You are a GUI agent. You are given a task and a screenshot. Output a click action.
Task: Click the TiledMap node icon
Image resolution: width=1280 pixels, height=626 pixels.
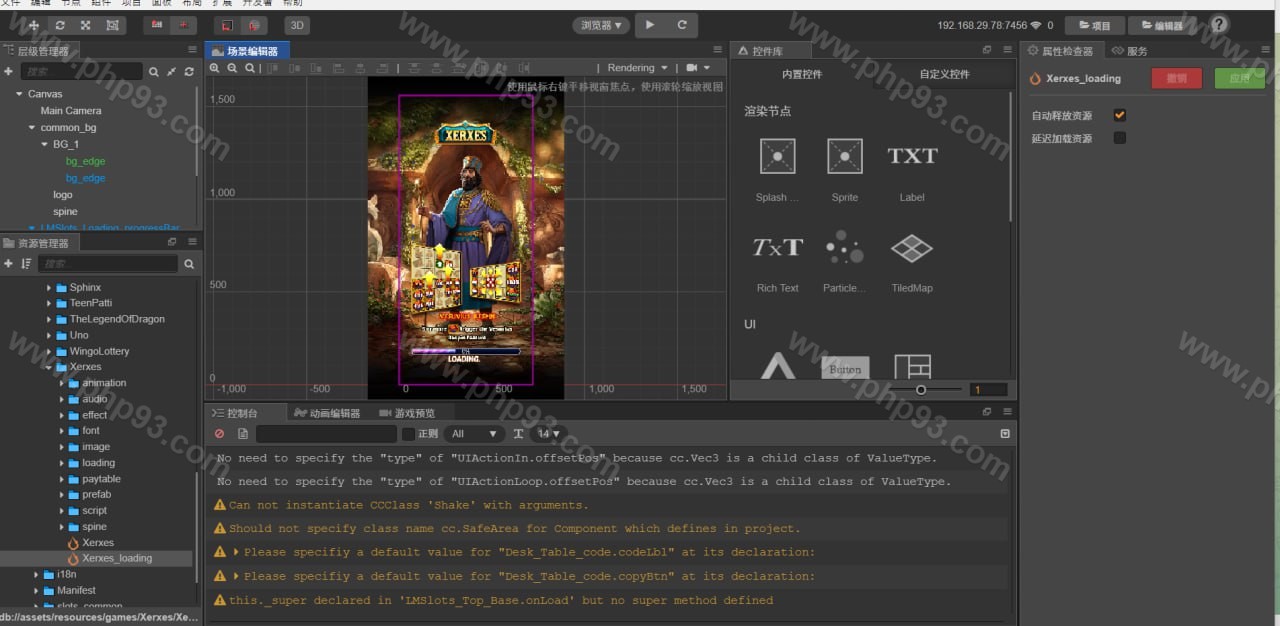(912, 248)
